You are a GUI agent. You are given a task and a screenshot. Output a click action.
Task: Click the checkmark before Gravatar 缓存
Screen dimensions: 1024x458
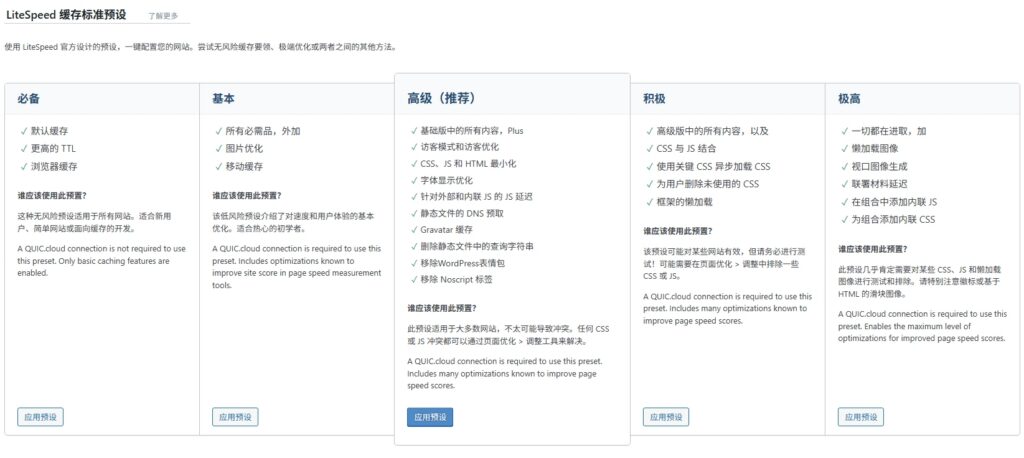pos(413,230)
